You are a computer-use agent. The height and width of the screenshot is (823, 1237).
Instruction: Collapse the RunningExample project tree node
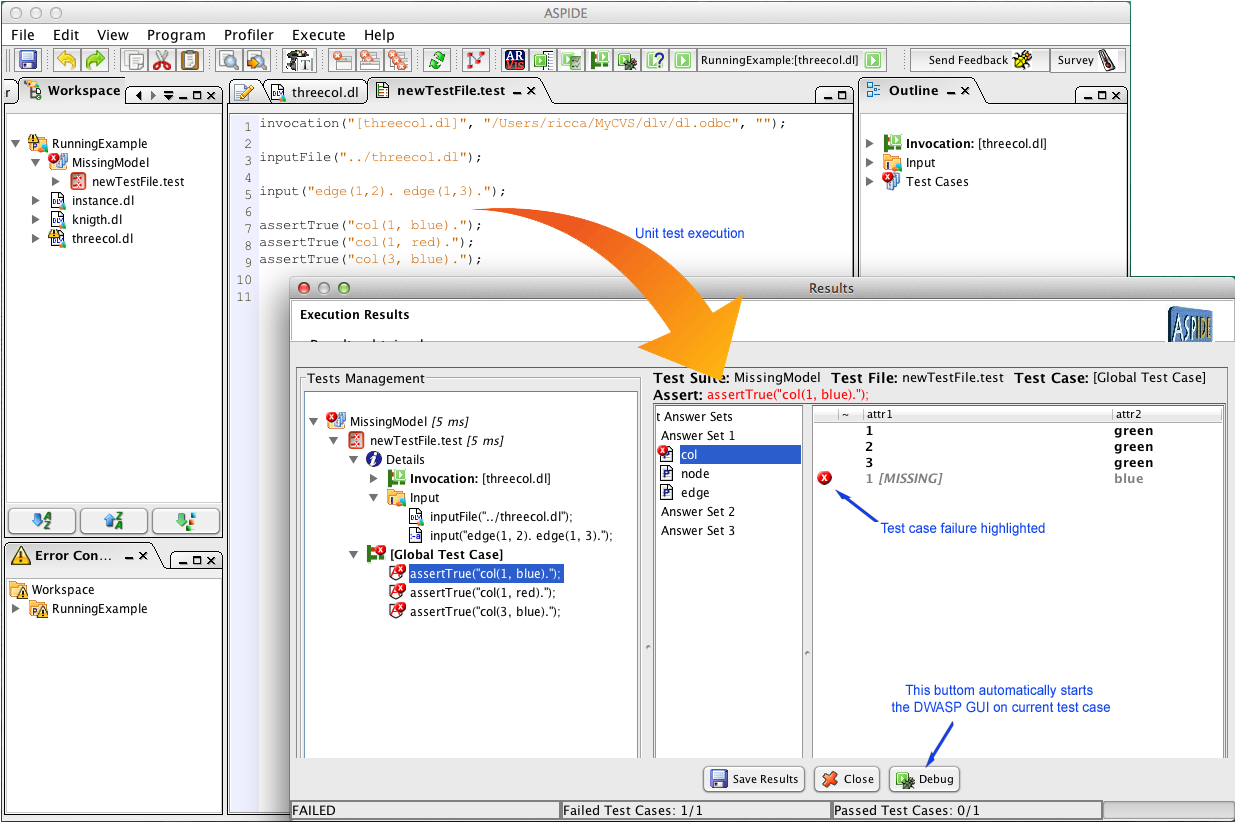16,143
